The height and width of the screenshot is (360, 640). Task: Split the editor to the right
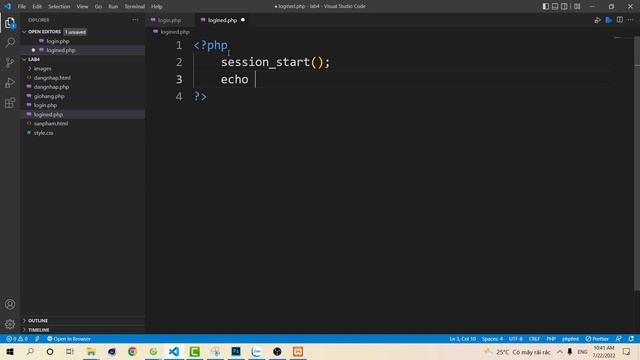pyautogui.click(x=620, y=20)
